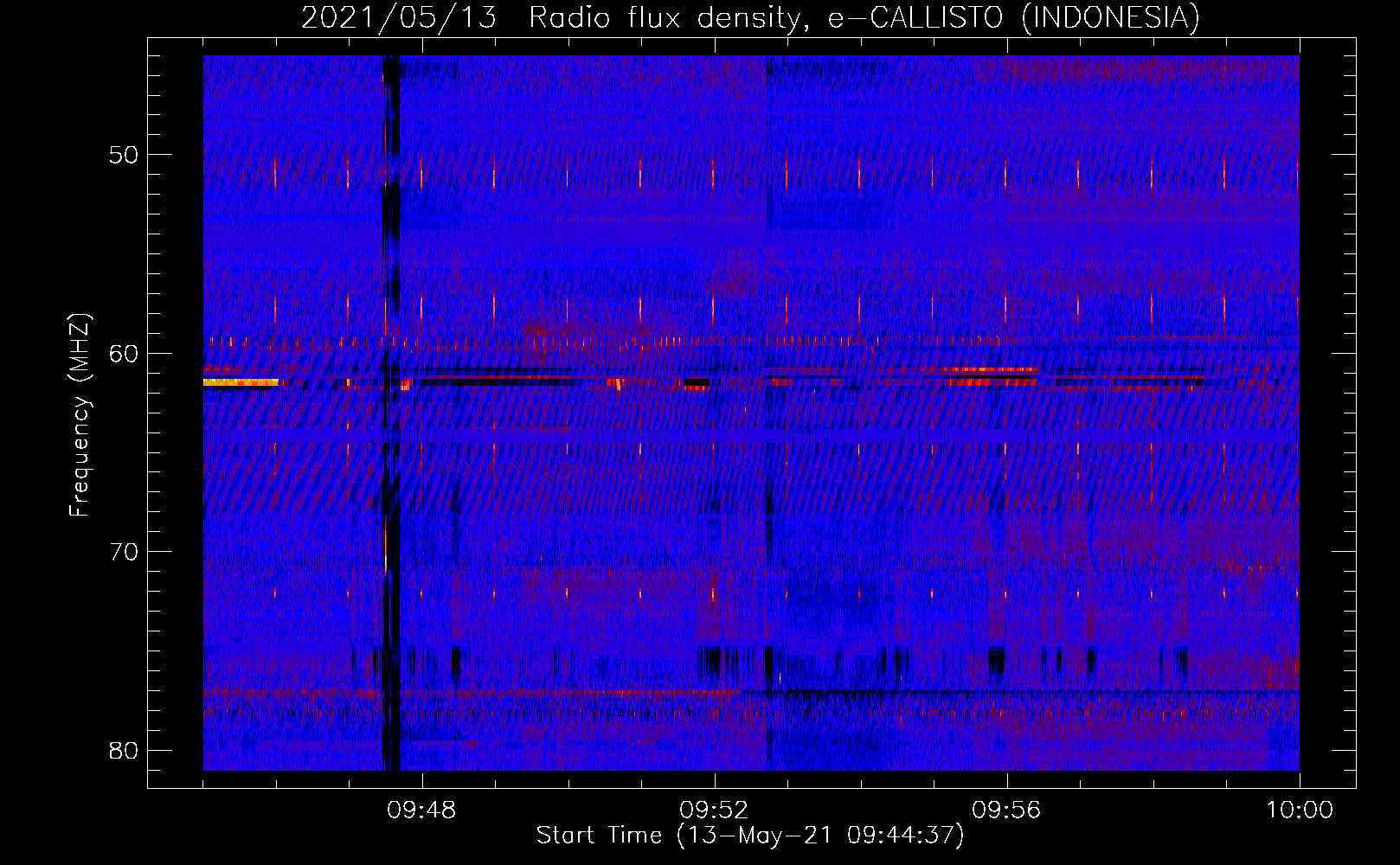Click the 09:56 time tick label
Image resolution: width=1400 pixels, height=865 pixels.
(x=1006, y=810)
